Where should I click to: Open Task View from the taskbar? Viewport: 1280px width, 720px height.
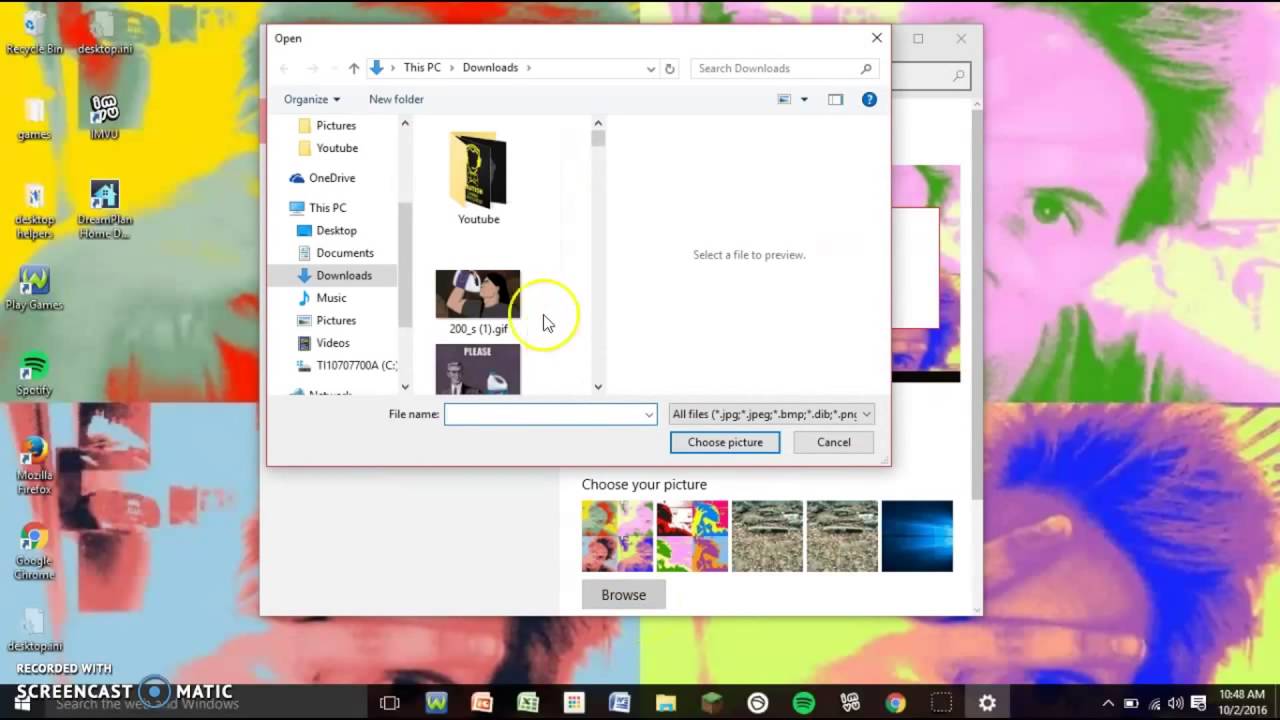390,703
